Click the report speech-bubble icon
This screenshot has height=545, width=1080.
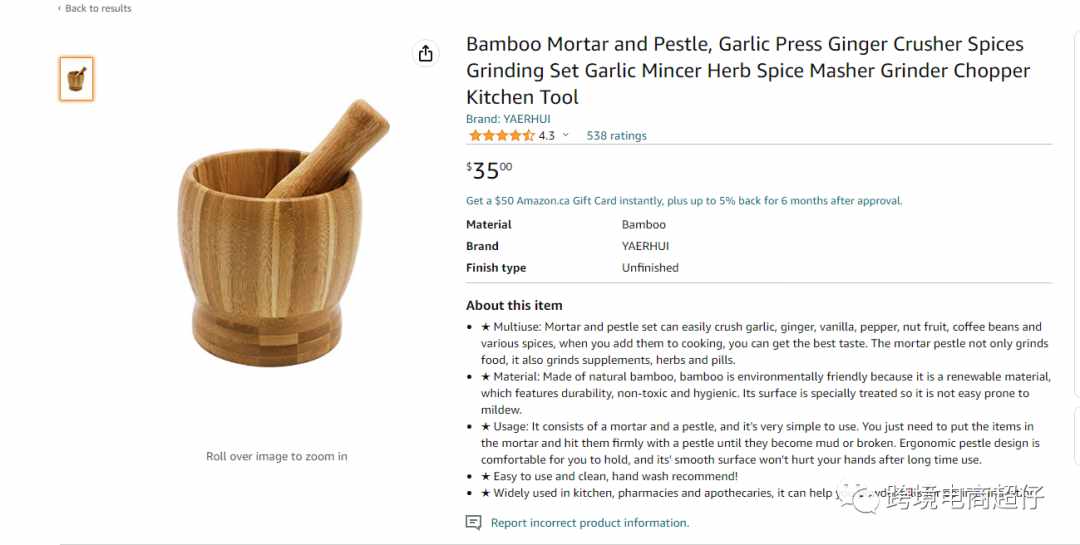click(x=473, y=522)
